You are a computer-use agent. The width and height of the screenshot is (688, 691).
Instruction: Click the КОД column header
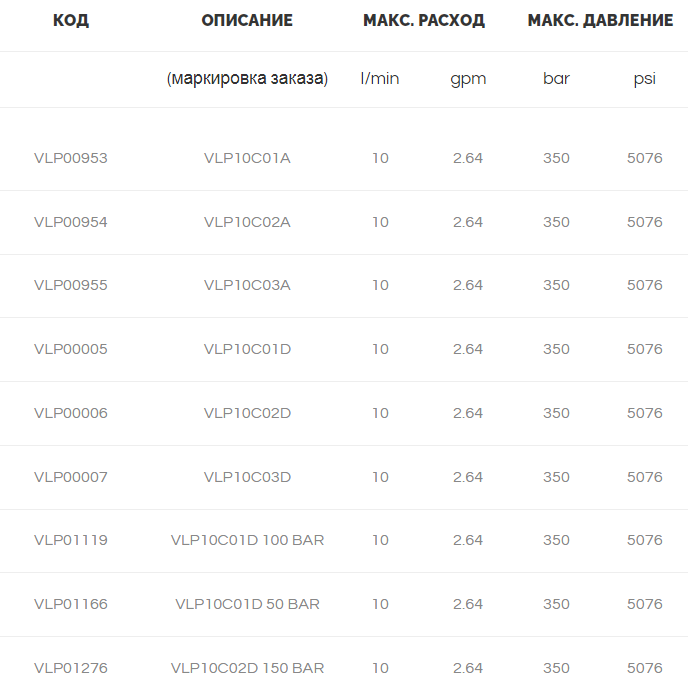point(71,20)
